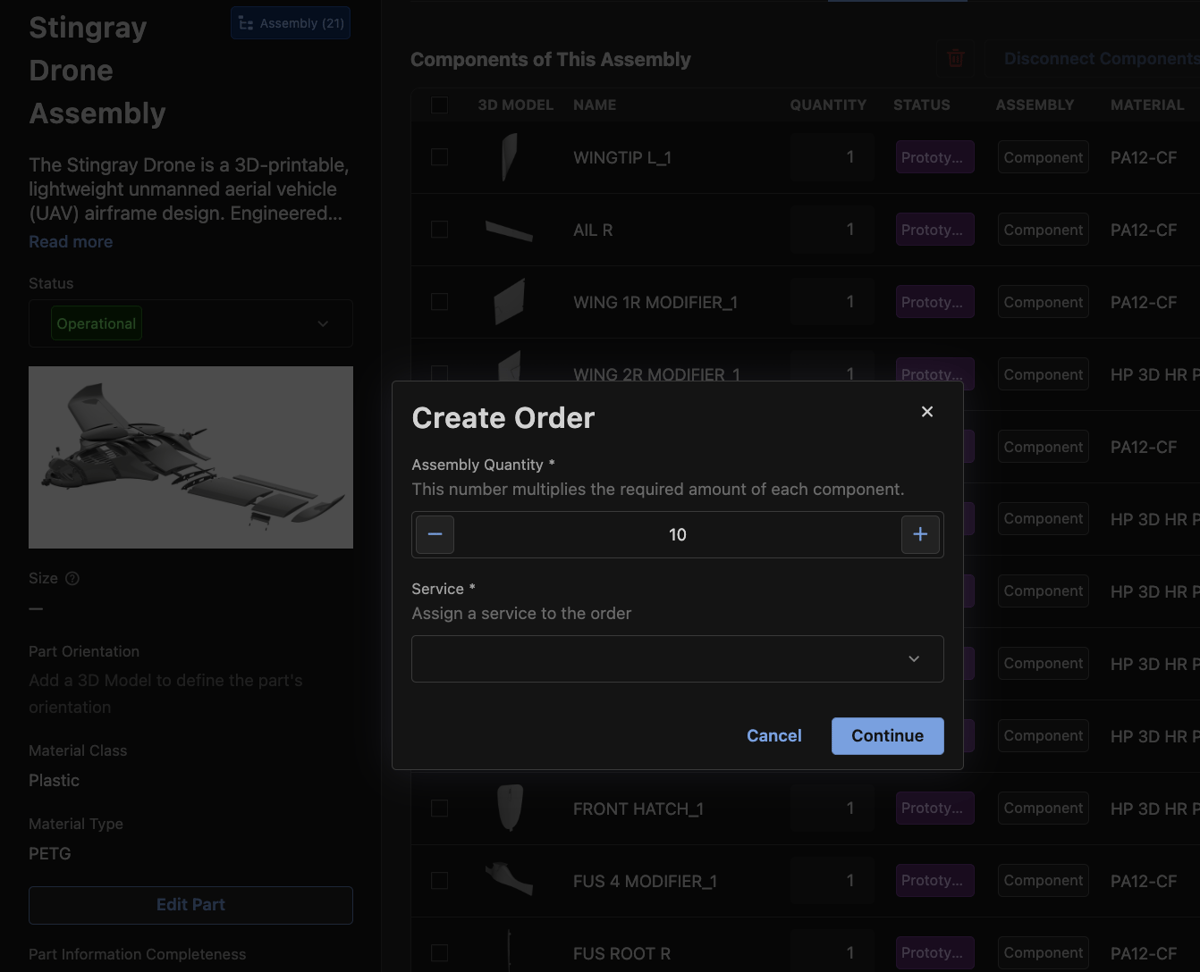
Task: Click the status badge for WINGTIP L_1
Action: pos(935,157)
